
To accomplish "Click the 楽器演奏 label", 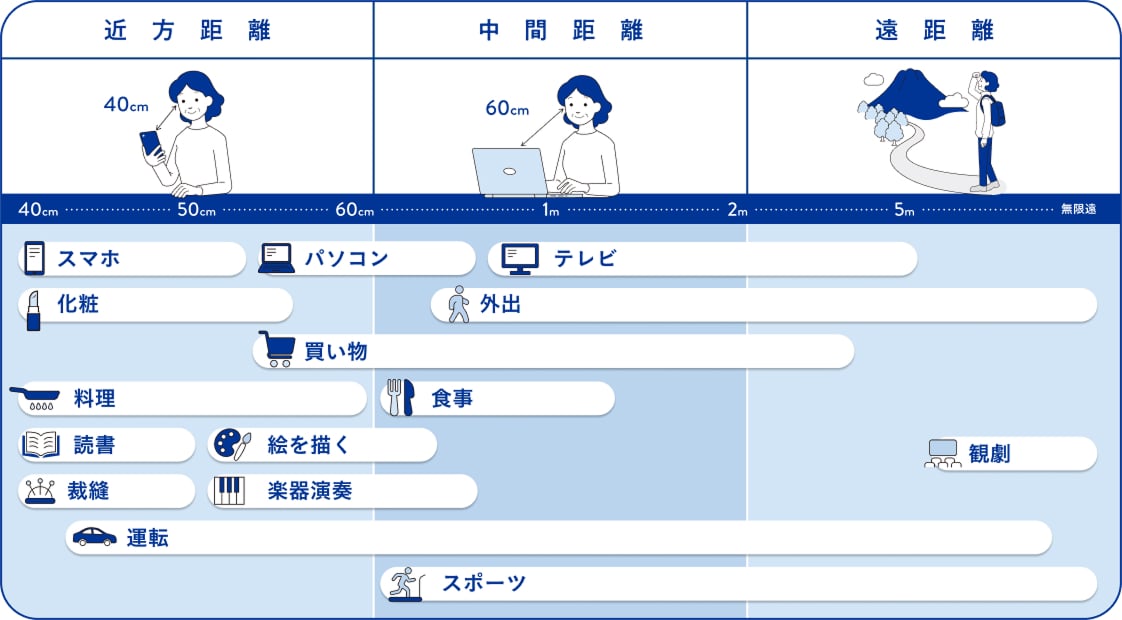I will (309, 491).
